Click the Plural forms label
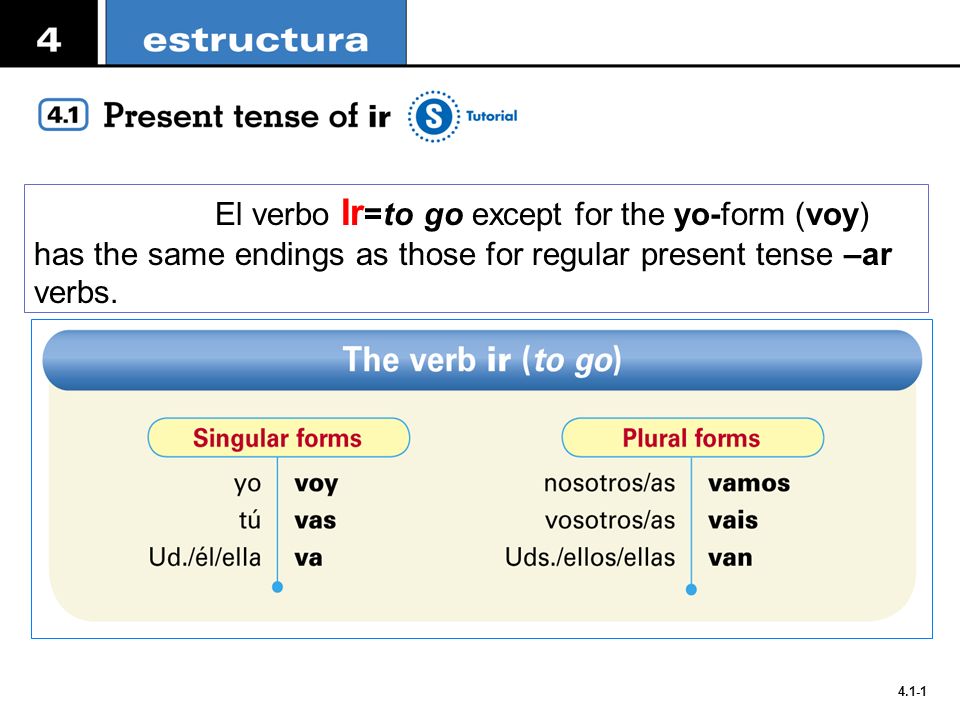 [x=692, y=438]
